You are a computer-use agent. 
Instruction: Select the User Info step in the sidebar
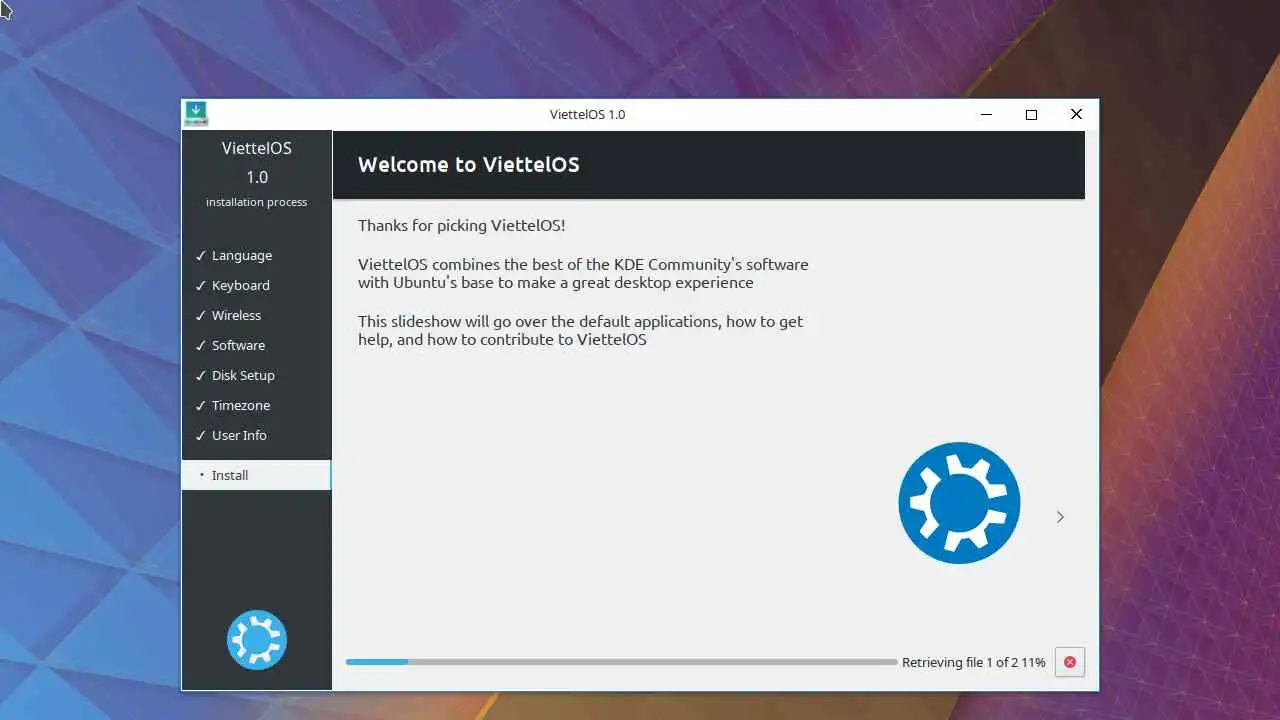pyautogui.click(x=256, y=435)
